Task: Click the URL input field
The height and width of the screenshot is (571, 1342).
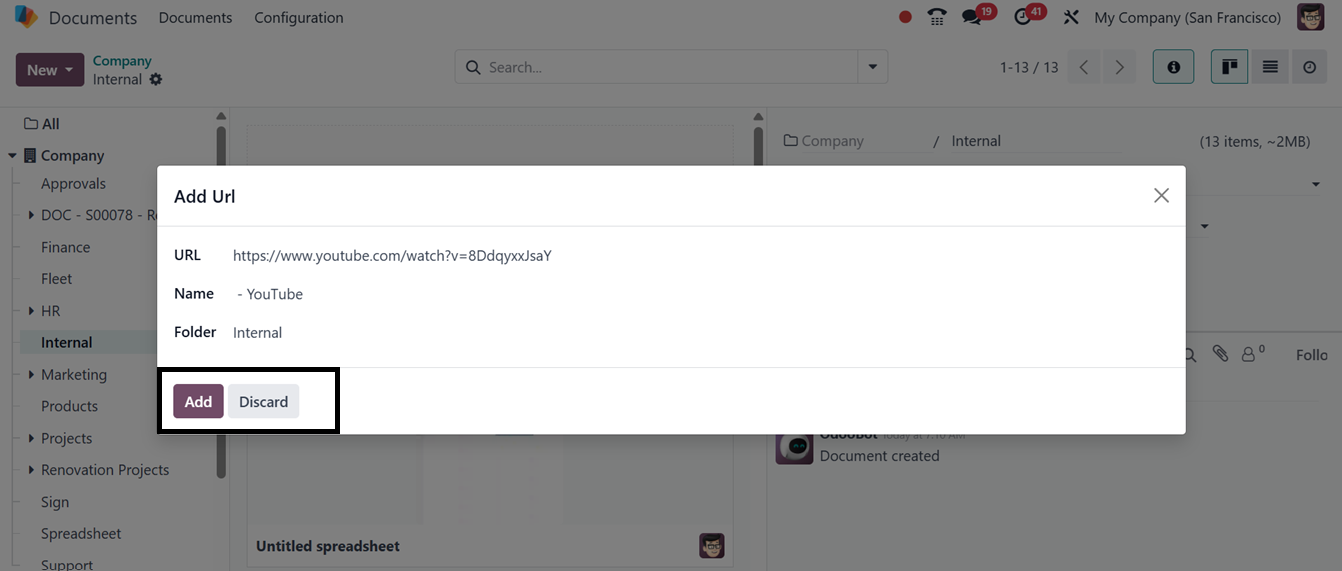Action: pyautogui.click(x=698, y=255)
